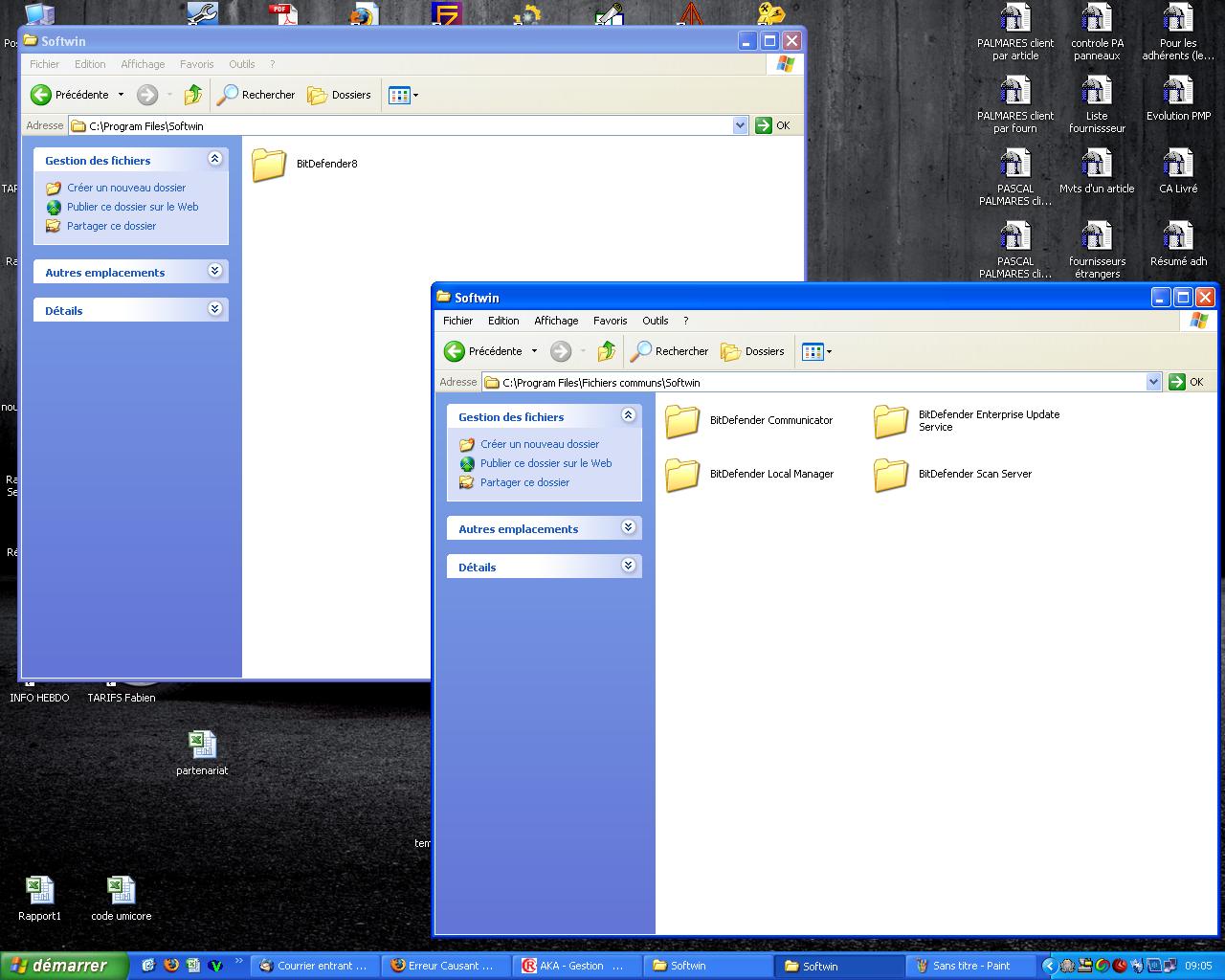Open the Favoris menu in the BitDefender8 window

click(x=196, y=64)
